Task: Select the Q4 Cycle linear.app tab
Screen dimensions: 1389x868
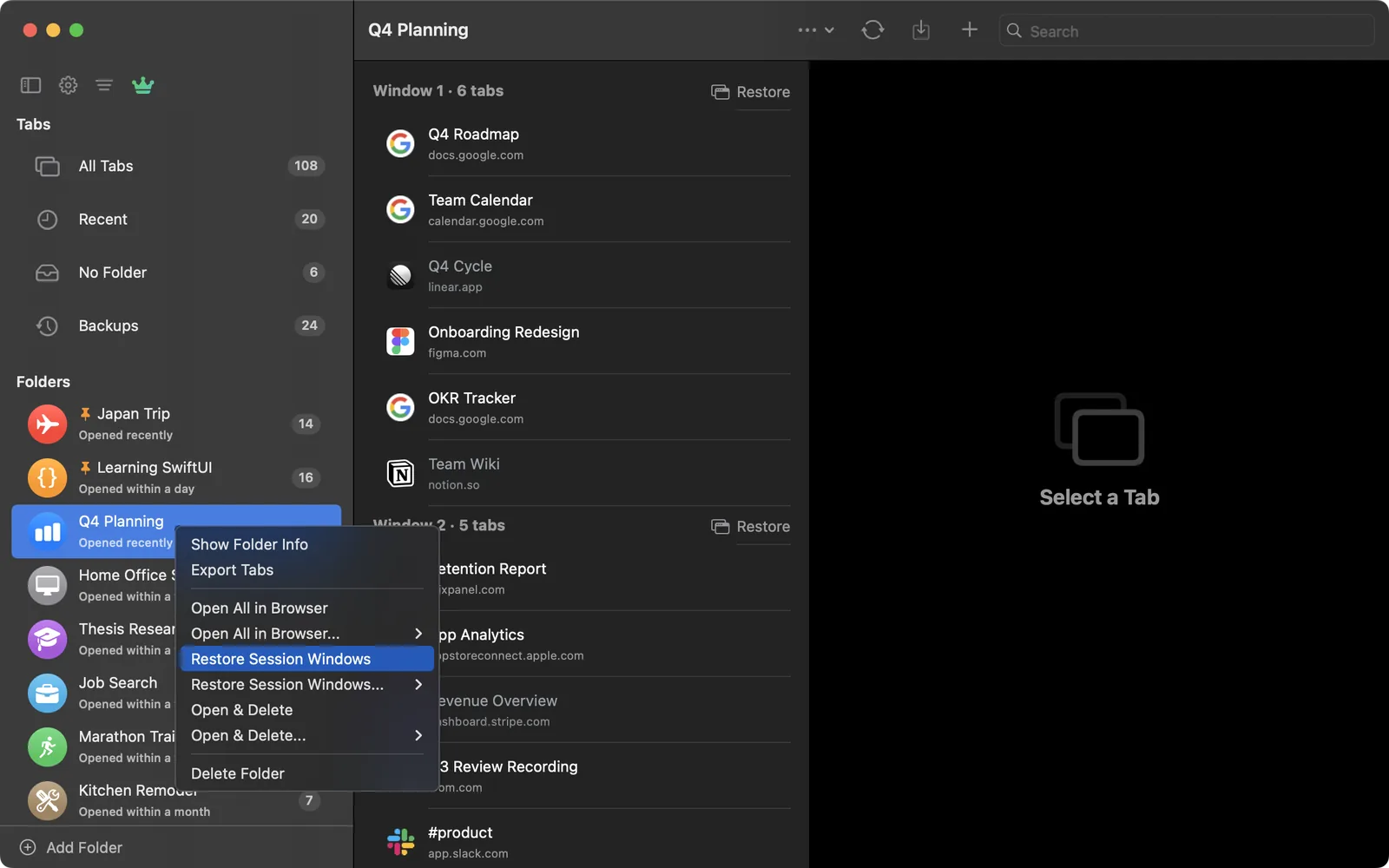Action: tap(583, 275)
